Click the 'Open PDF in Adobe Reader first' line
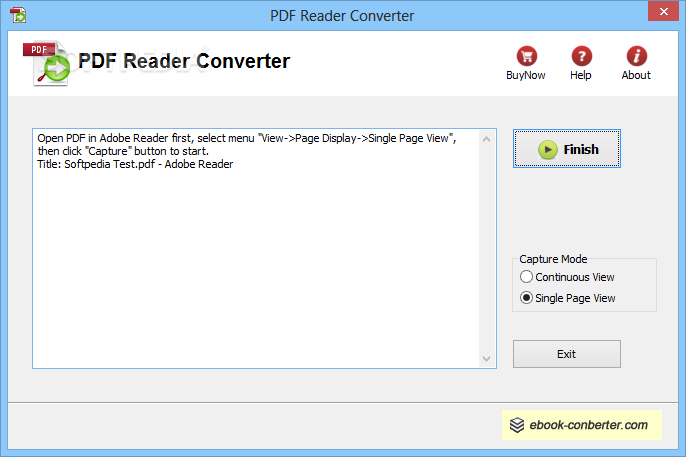 tap(247, 138)
